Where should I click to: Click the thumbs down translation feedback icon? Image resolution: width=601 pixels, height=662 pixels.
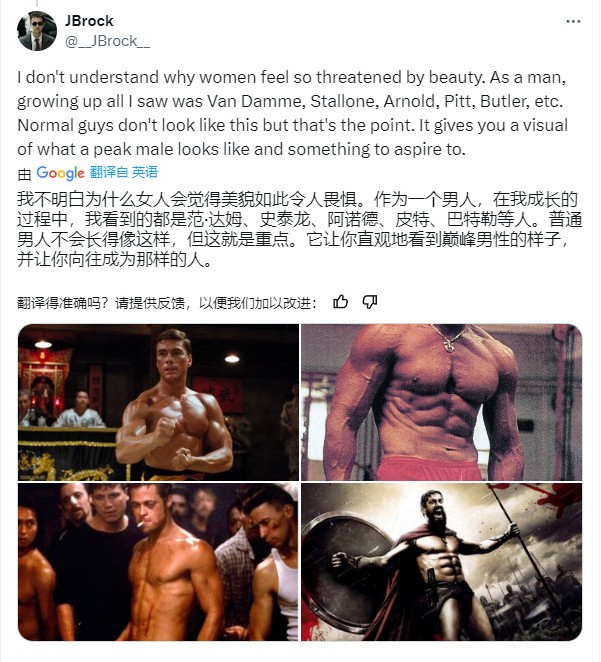coord(370,302)
